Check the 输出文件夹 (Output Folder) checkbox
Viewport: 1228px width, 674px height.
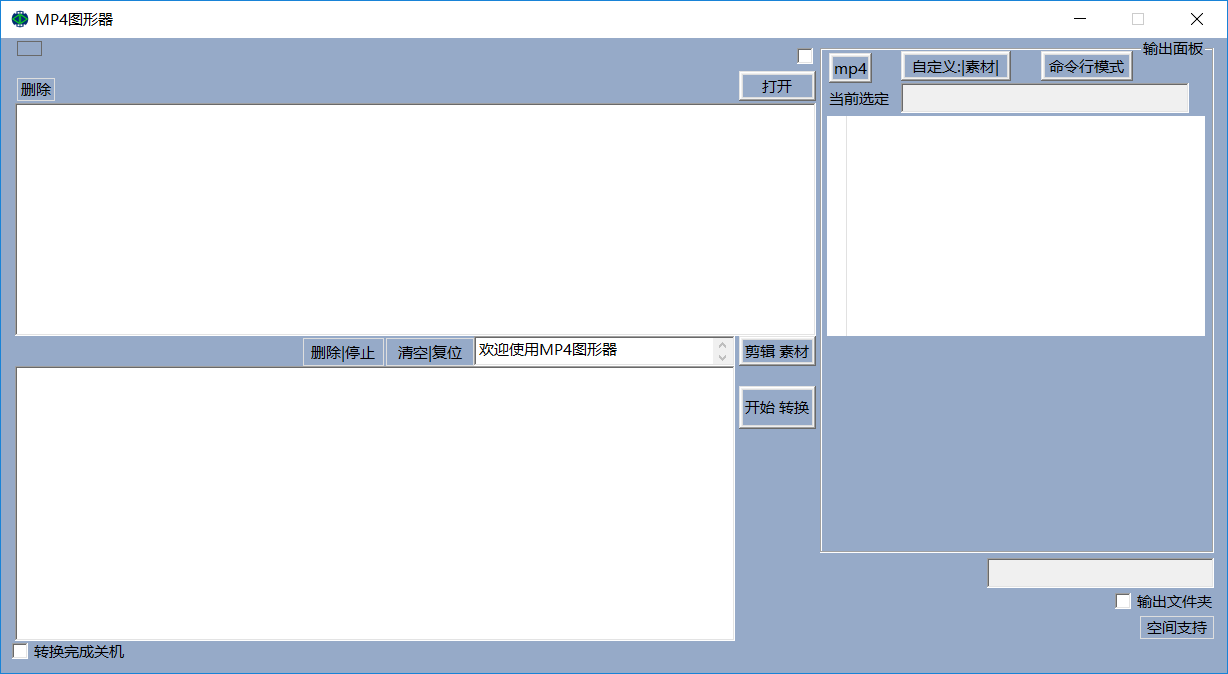point(1123,601)
